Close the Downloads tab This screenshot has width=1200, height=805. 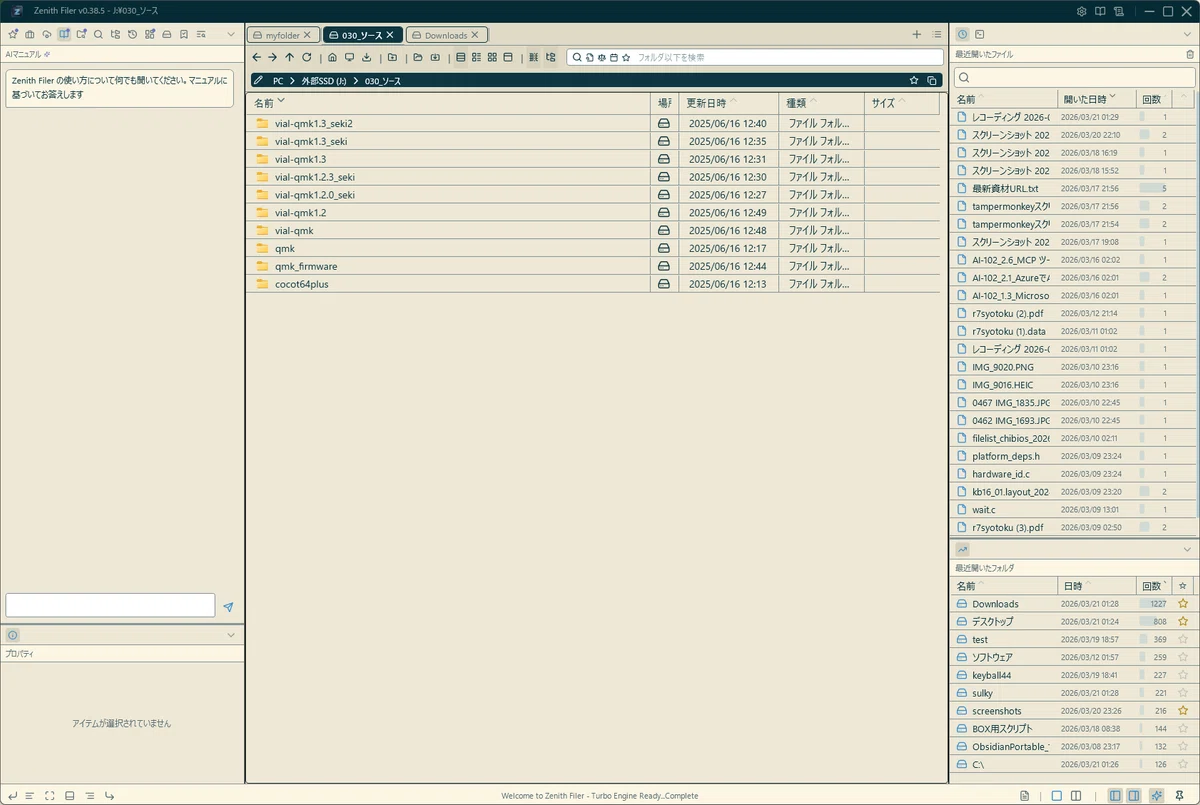pyautogui.click(x=475, y=35)
